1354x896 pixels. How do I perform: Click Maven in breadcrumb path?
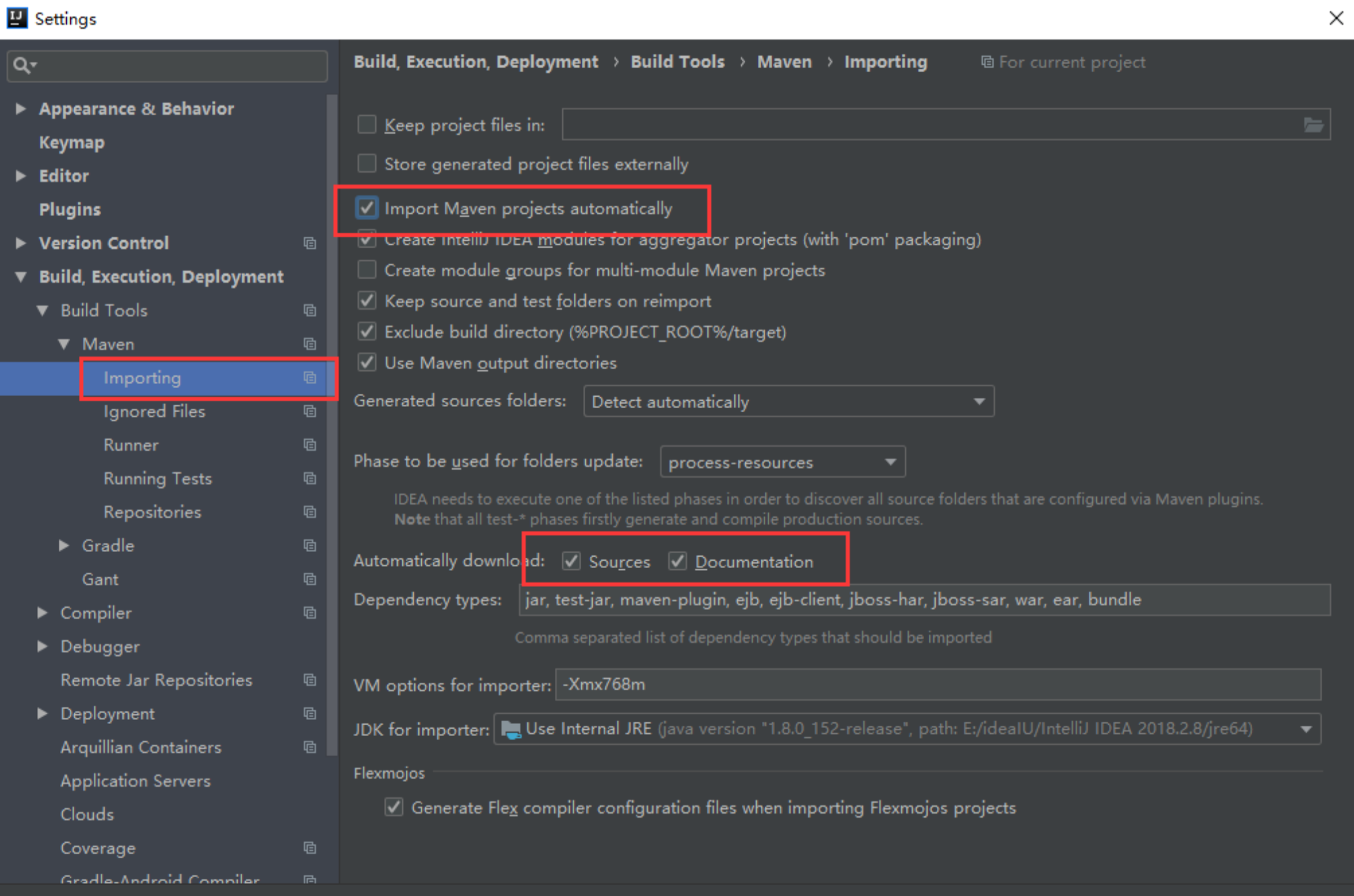[x=784, y=62]
